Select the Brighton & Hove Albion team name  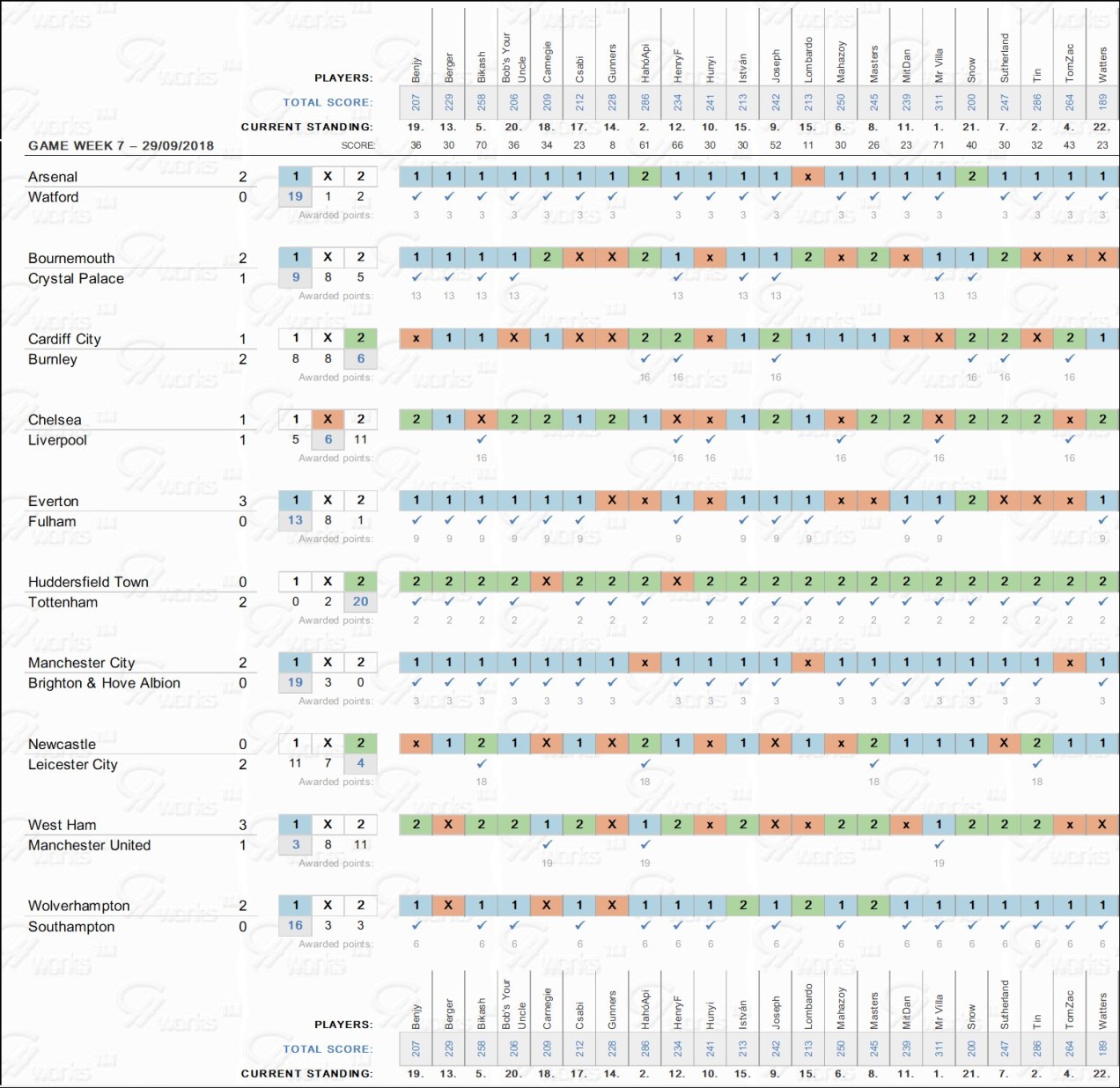coord(104,683)
